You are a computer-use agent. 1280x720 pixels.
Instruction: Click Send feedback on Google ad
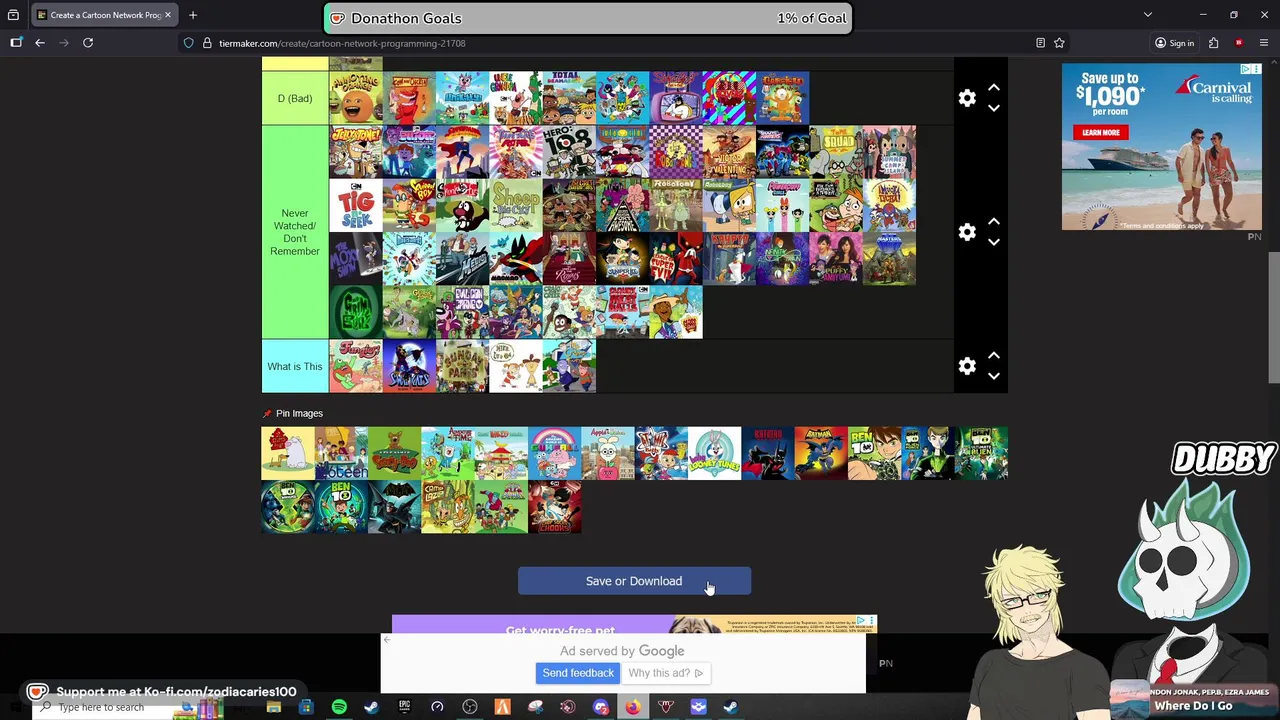pos(578,673)
